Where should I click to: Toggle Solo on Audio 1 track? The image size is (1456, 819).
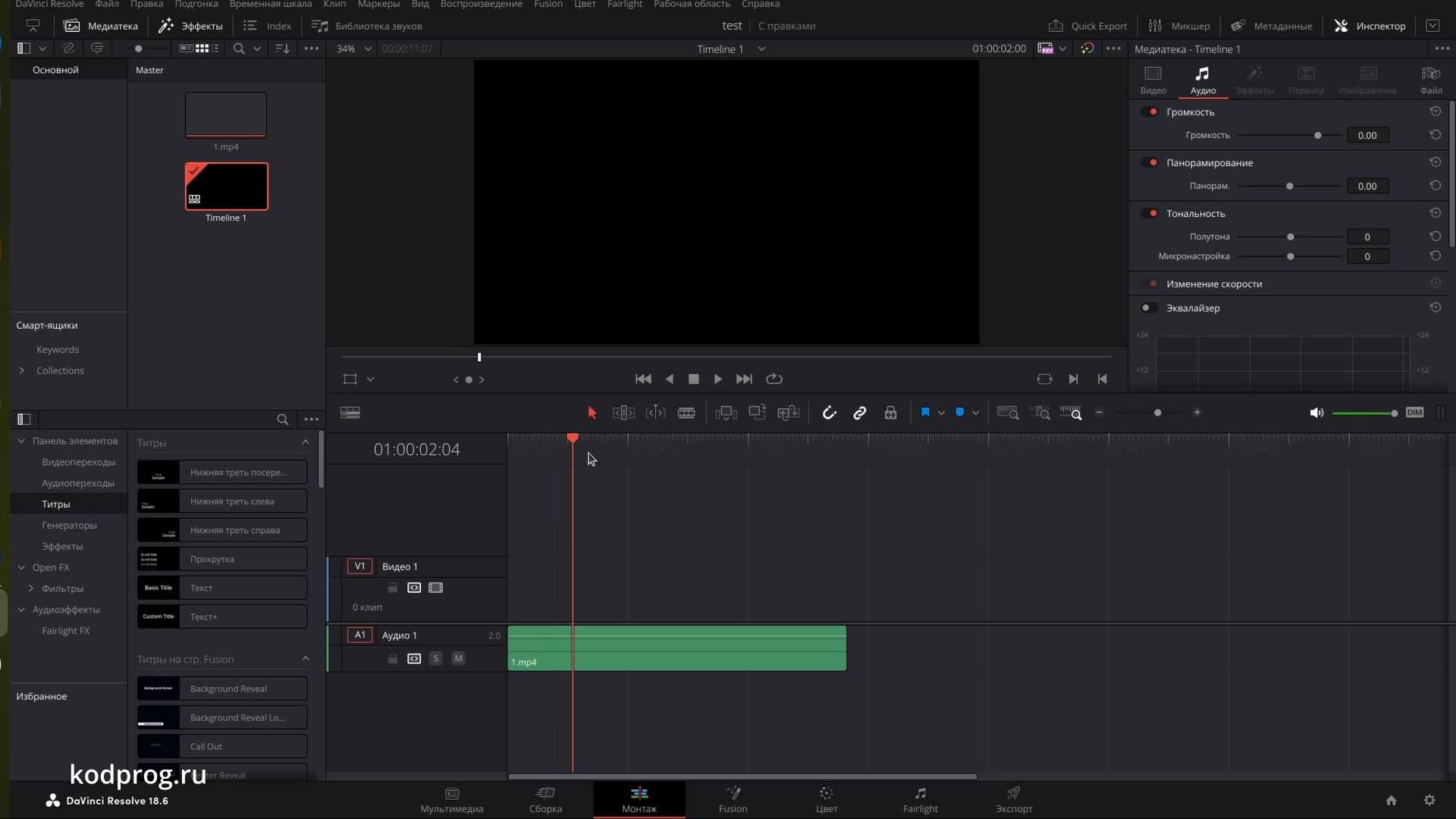[x=435, y=658]
